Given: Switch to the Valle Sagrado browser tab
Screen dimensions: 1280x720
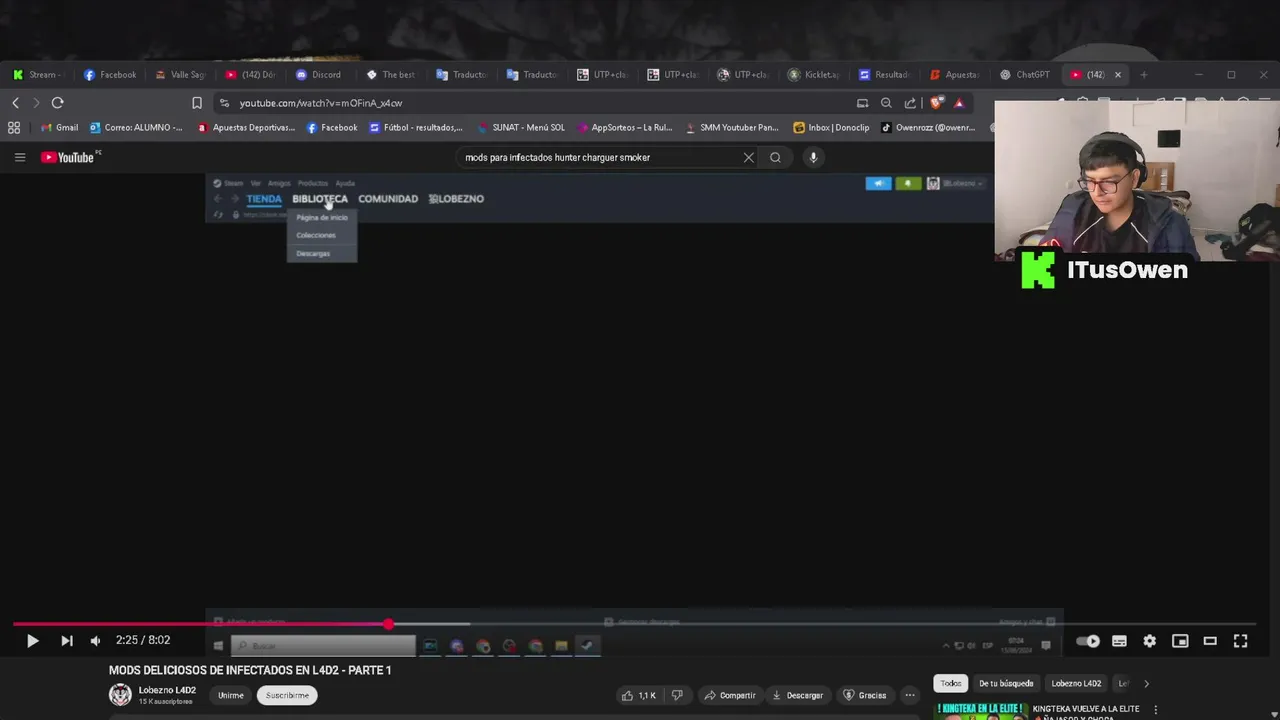Looking at the screenshot, I should [180, 75].
